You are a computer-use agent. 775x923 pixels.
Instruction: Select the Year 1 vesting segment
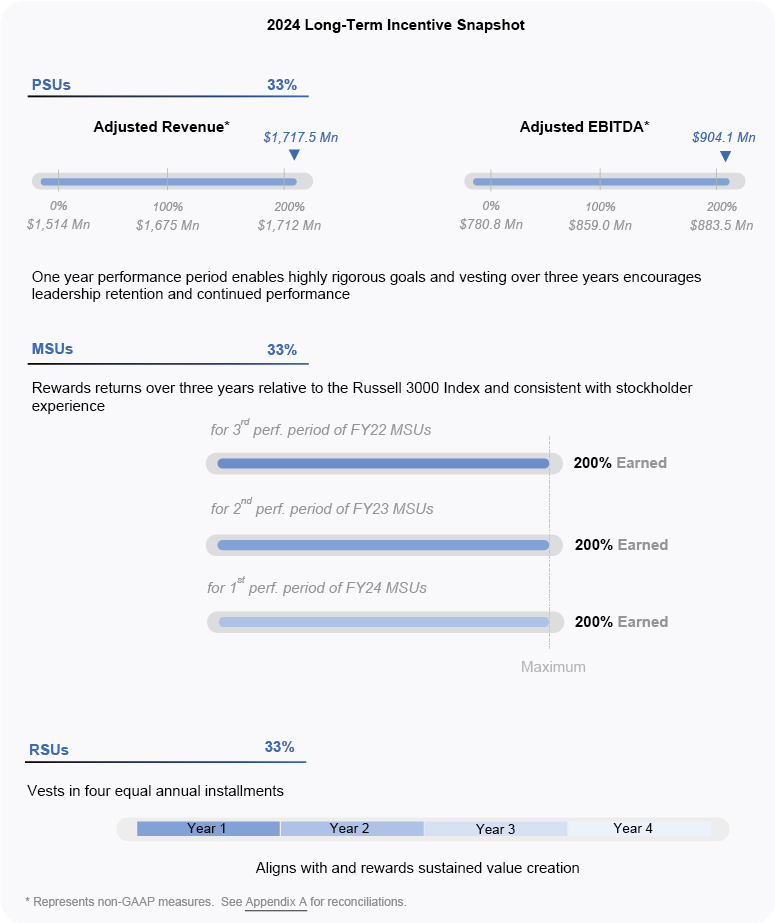point(208,829)
